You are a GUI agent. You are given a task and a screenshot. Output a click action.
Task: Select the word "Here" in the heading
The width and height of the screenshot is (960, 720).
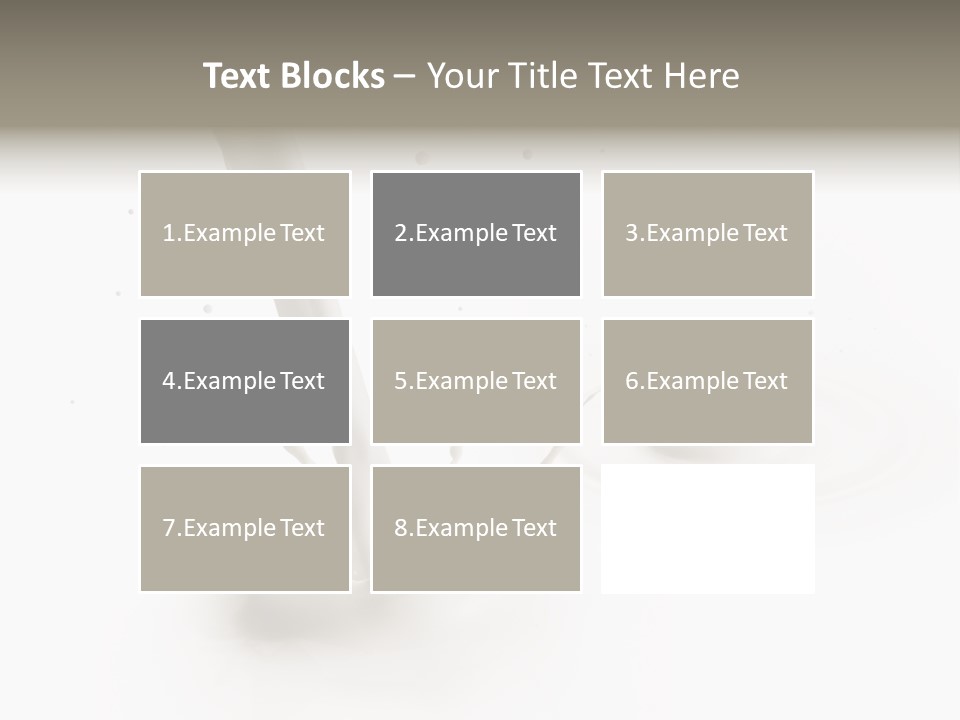pos(702,76)
